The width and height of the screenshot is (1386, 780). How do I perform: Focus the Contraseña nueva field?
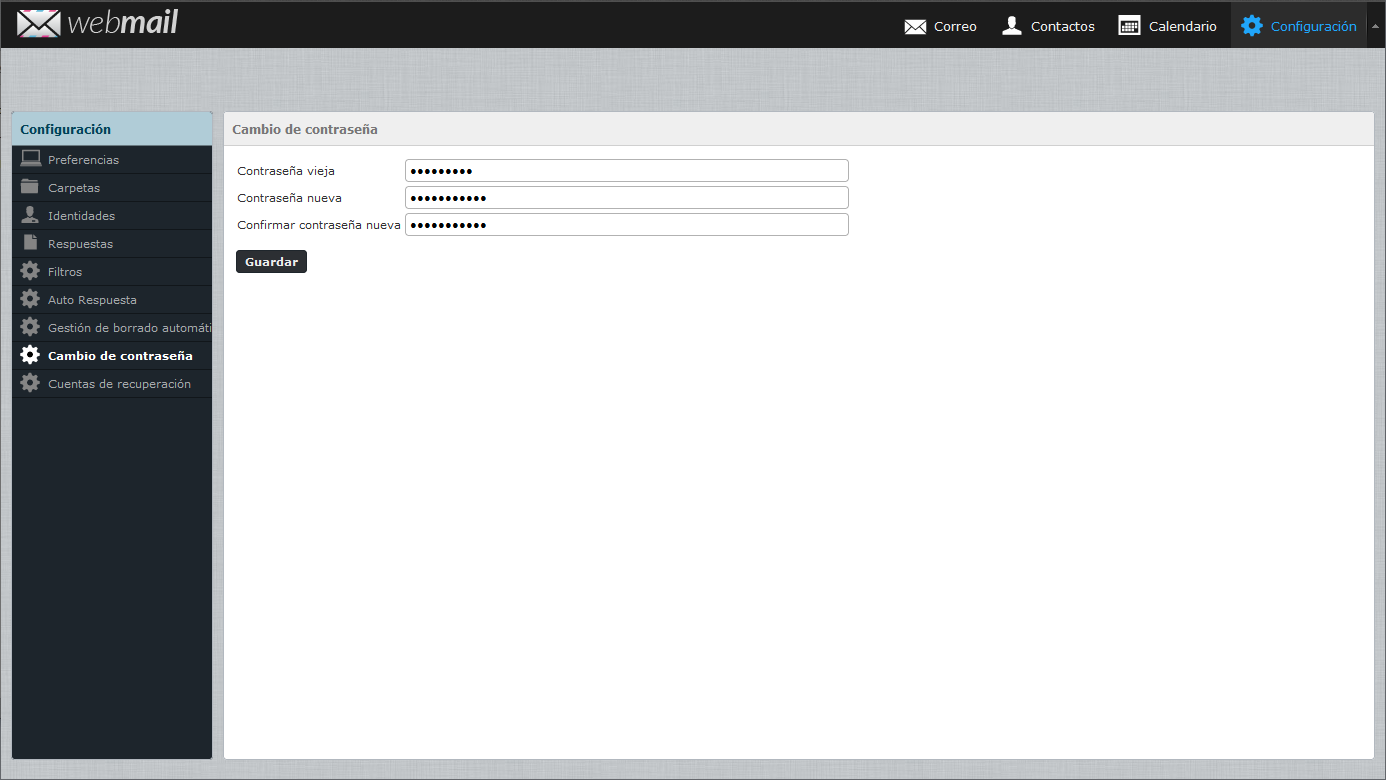[x=627, y=198]
